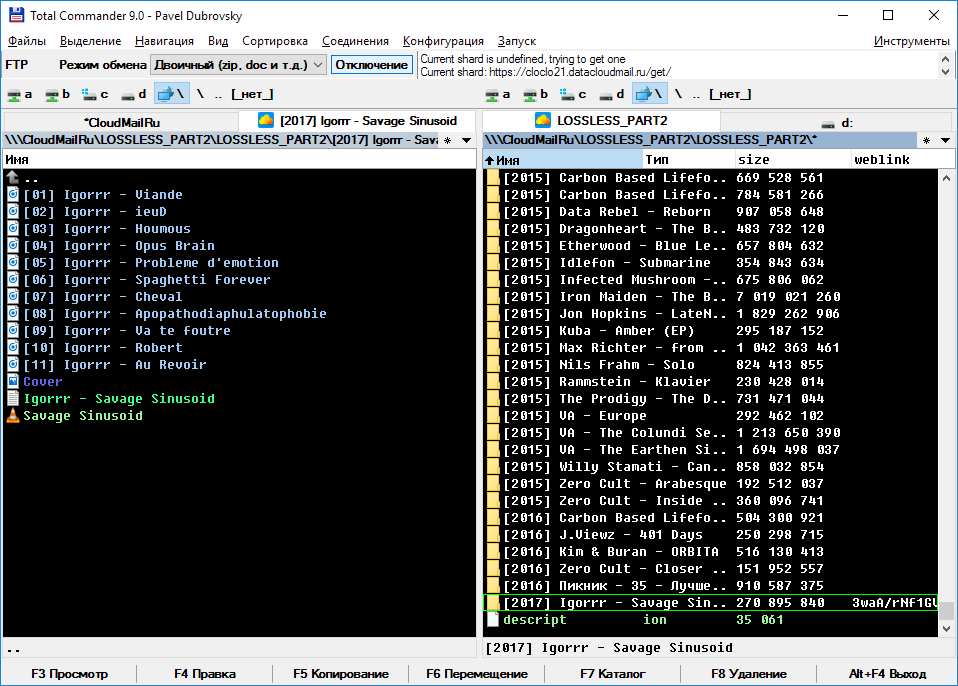Screen dimensions: 958x686
Task: Click F5 Копирование button
Action: click(x=341, y=674)
